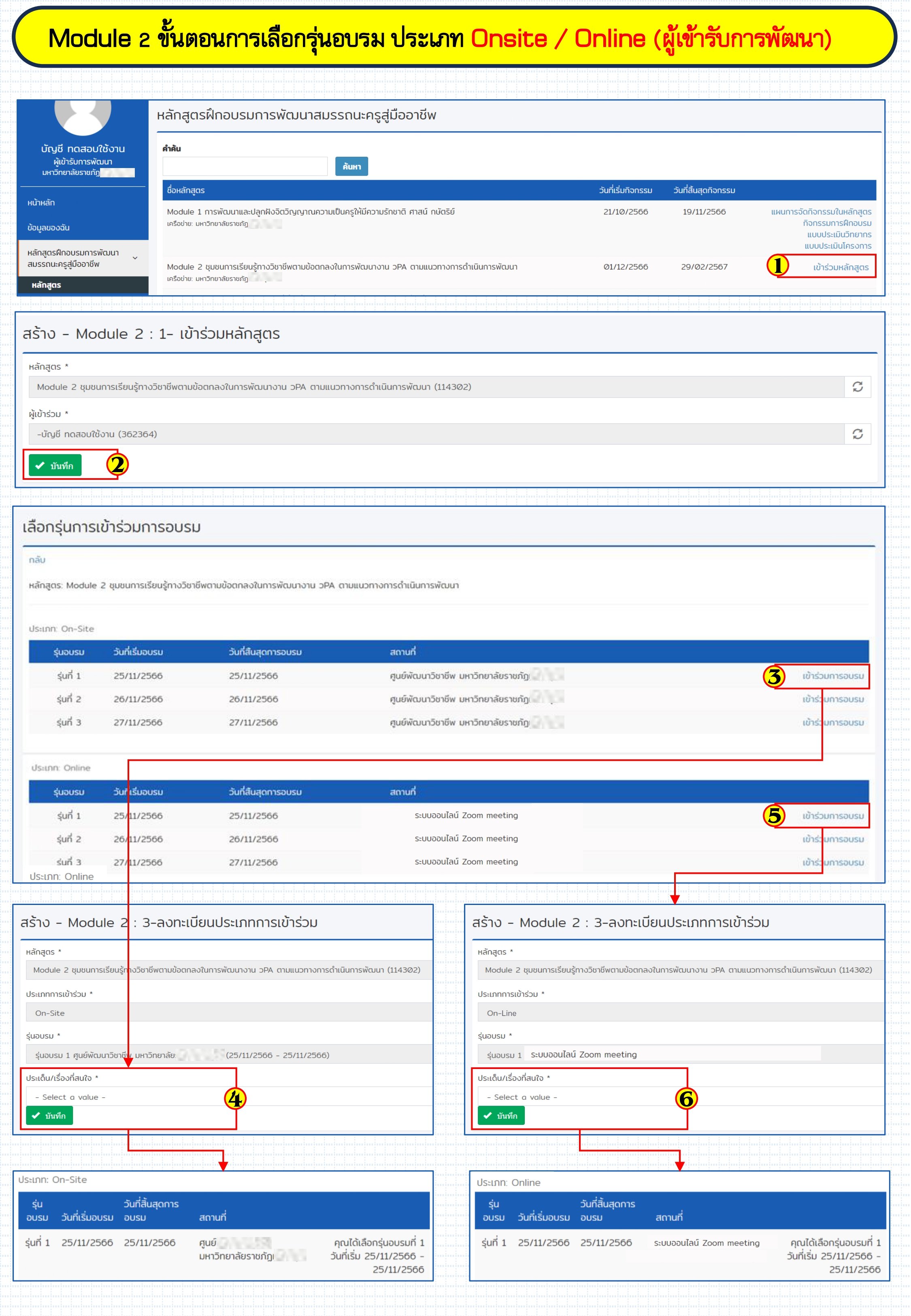Open the หน้าหลัก sidebar menu item

pyautogui.click(x=41, y=202)
